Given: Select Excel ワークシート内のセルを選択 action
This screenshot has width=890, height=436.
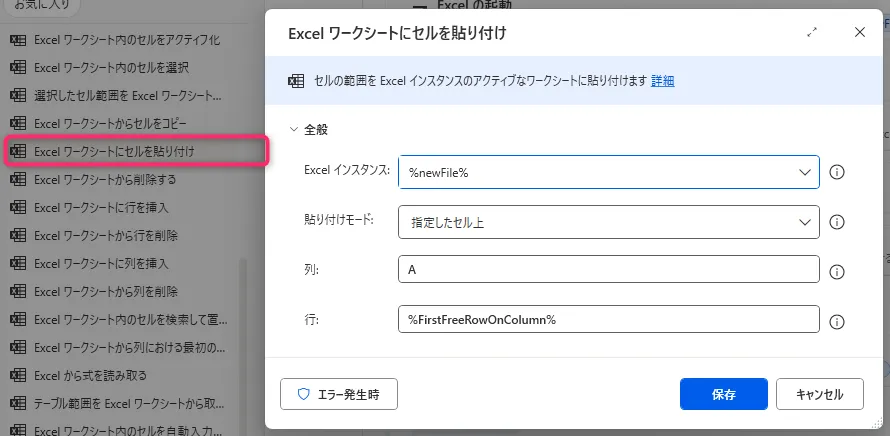Looking at the screenshot, I should click(x=111, y=67).
